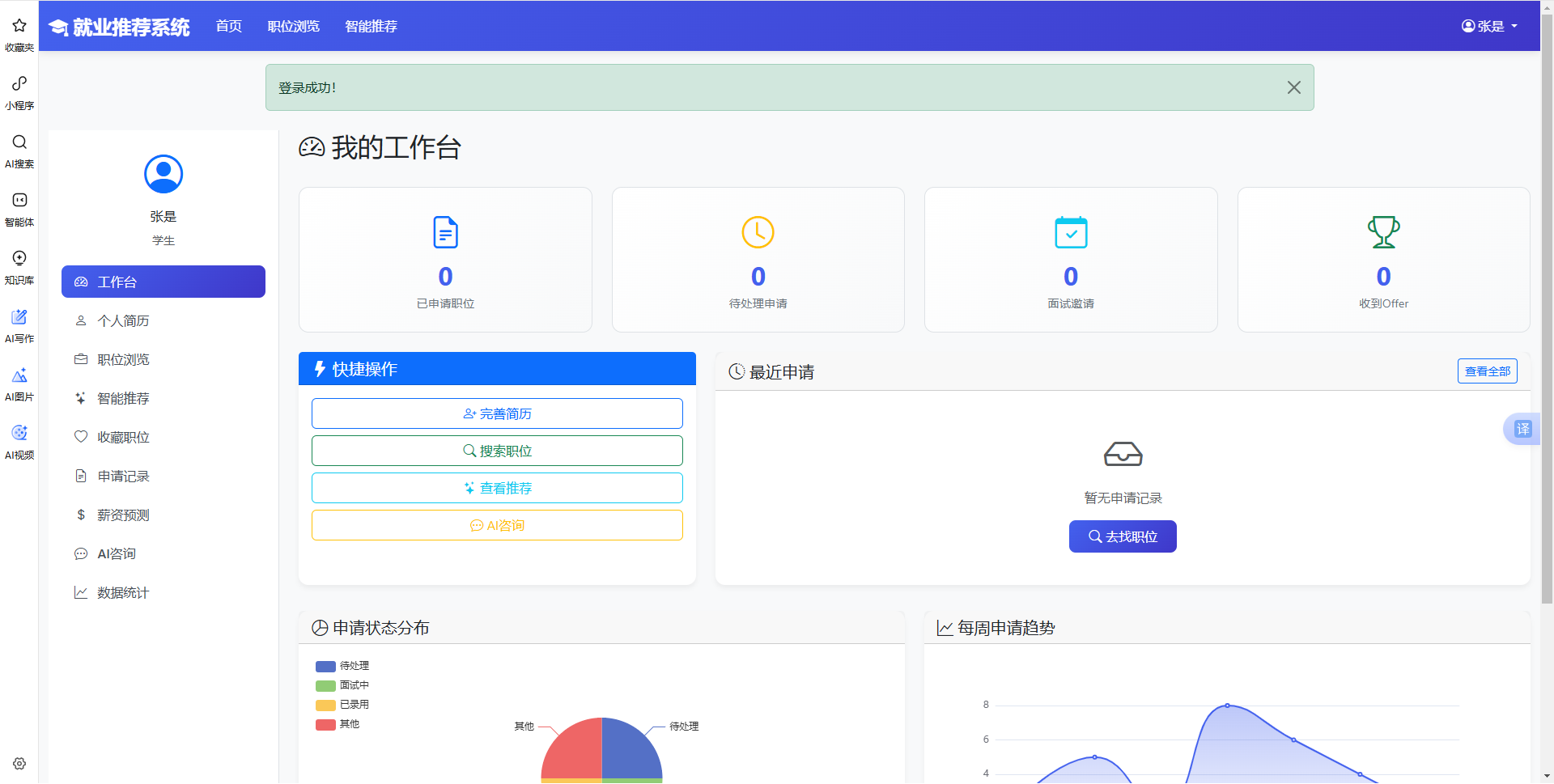Open 智能推荐 from the top navbar
The width and height of the screenshot is (1554, 784).
[x=371, y=26]
